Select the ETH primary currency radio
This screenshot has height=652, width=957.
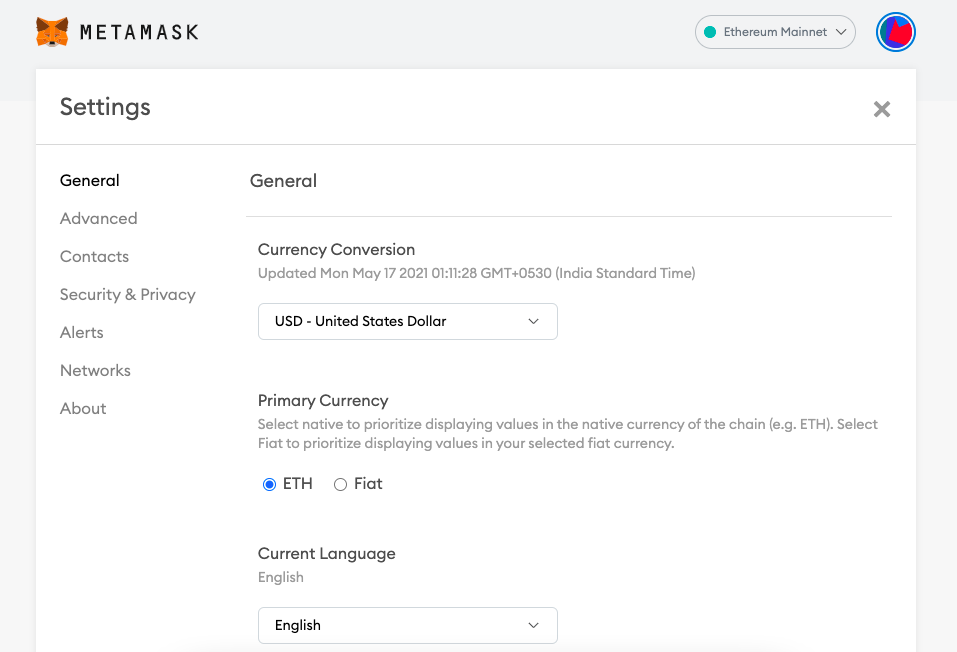(x=269, y=484)
